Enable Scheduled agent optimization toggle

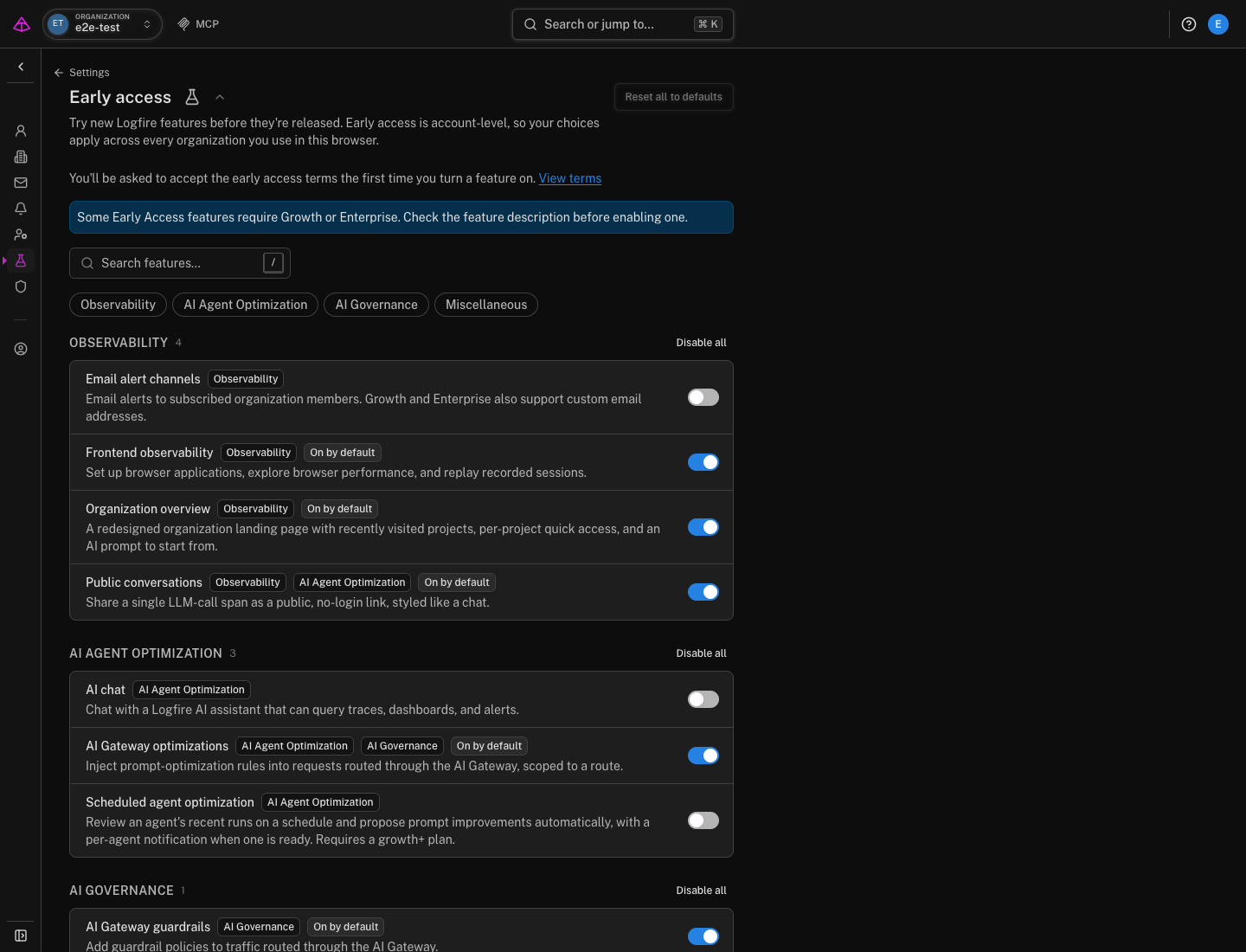pyautogui.click(x=703, y=820)
